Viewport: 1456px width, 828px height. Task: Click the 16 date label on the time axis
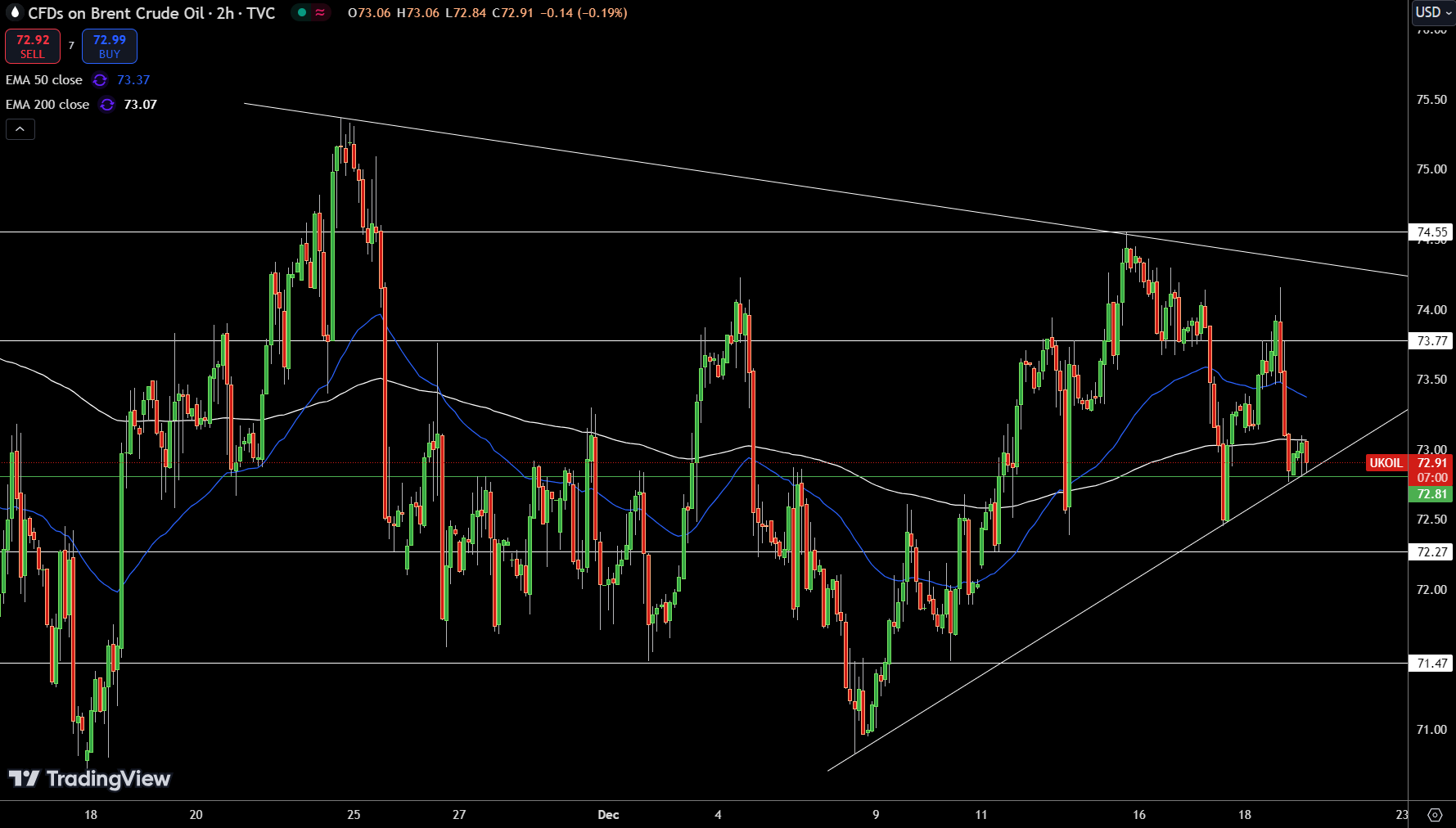(x=1139, y=815)
